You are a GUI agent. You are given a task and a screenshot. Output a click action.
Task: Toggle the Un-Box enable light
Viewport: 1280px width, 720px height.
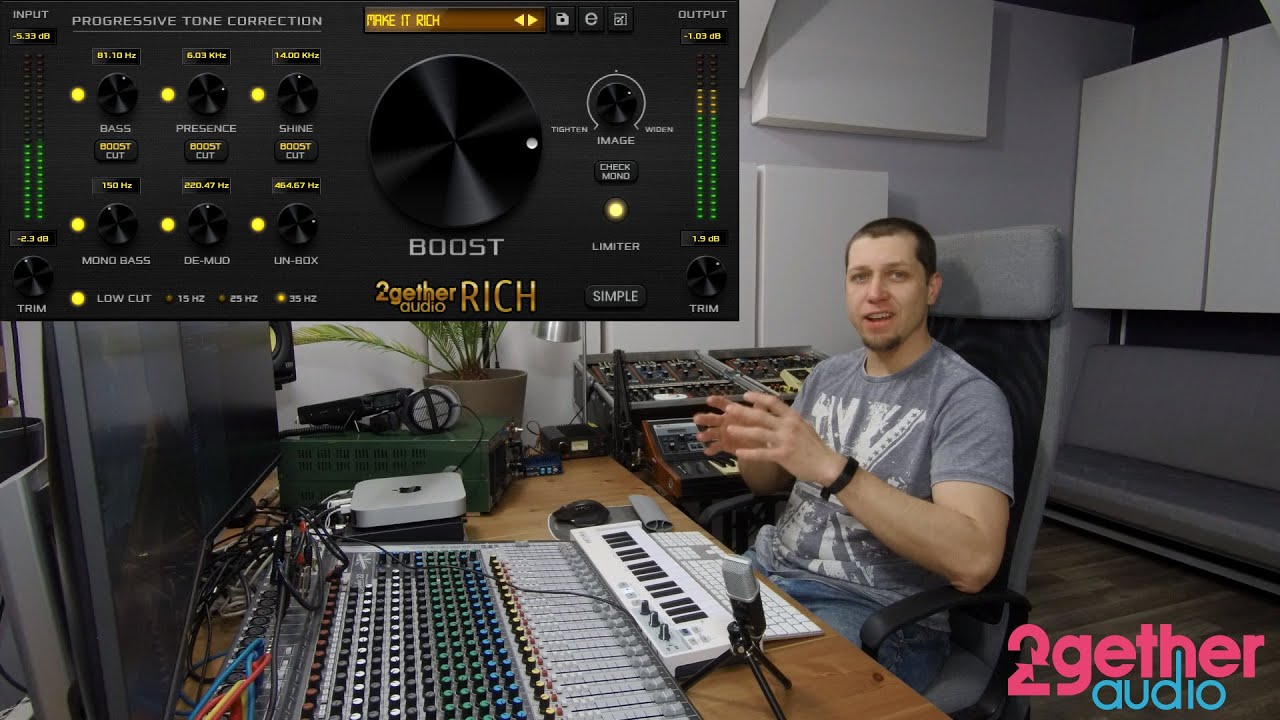pos(257,225)
